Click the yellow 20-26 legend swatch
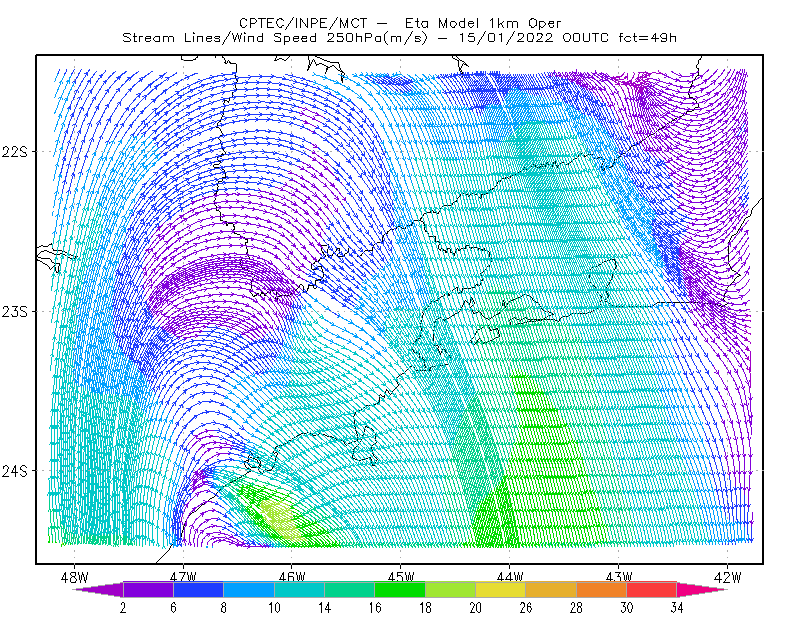The height and width of the screenshot is (618, 800). [x=501, y=589]
